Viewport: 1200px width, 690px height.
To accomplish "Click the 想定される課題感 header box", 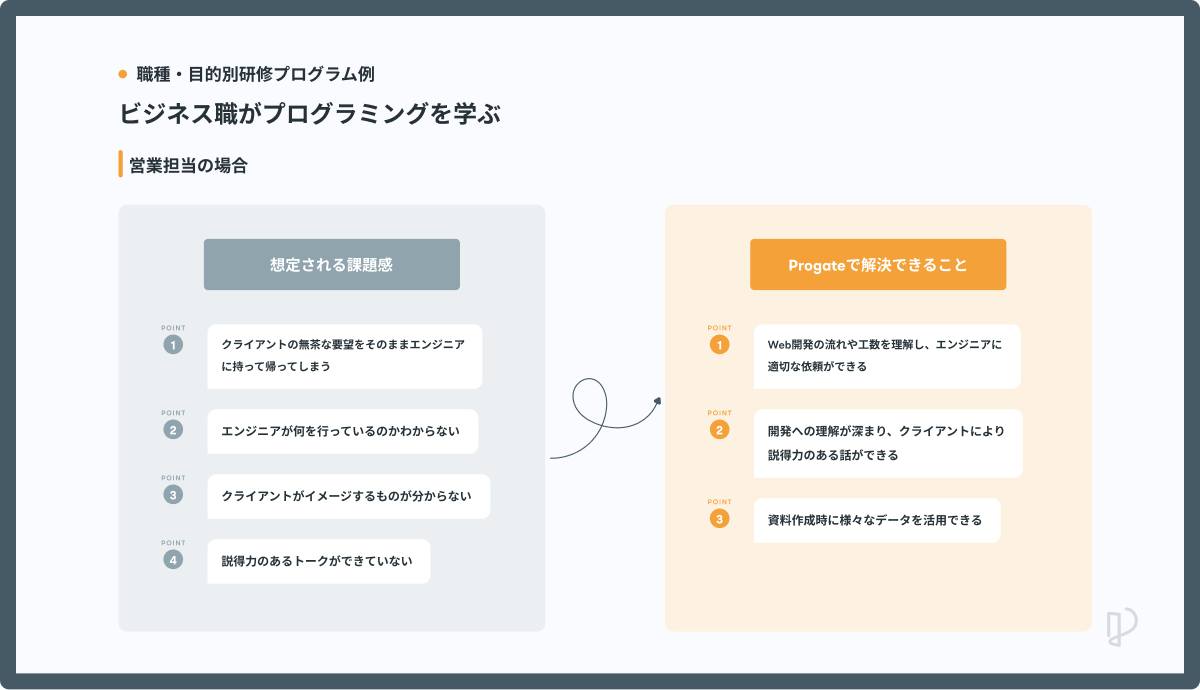I will pos(332,265).
